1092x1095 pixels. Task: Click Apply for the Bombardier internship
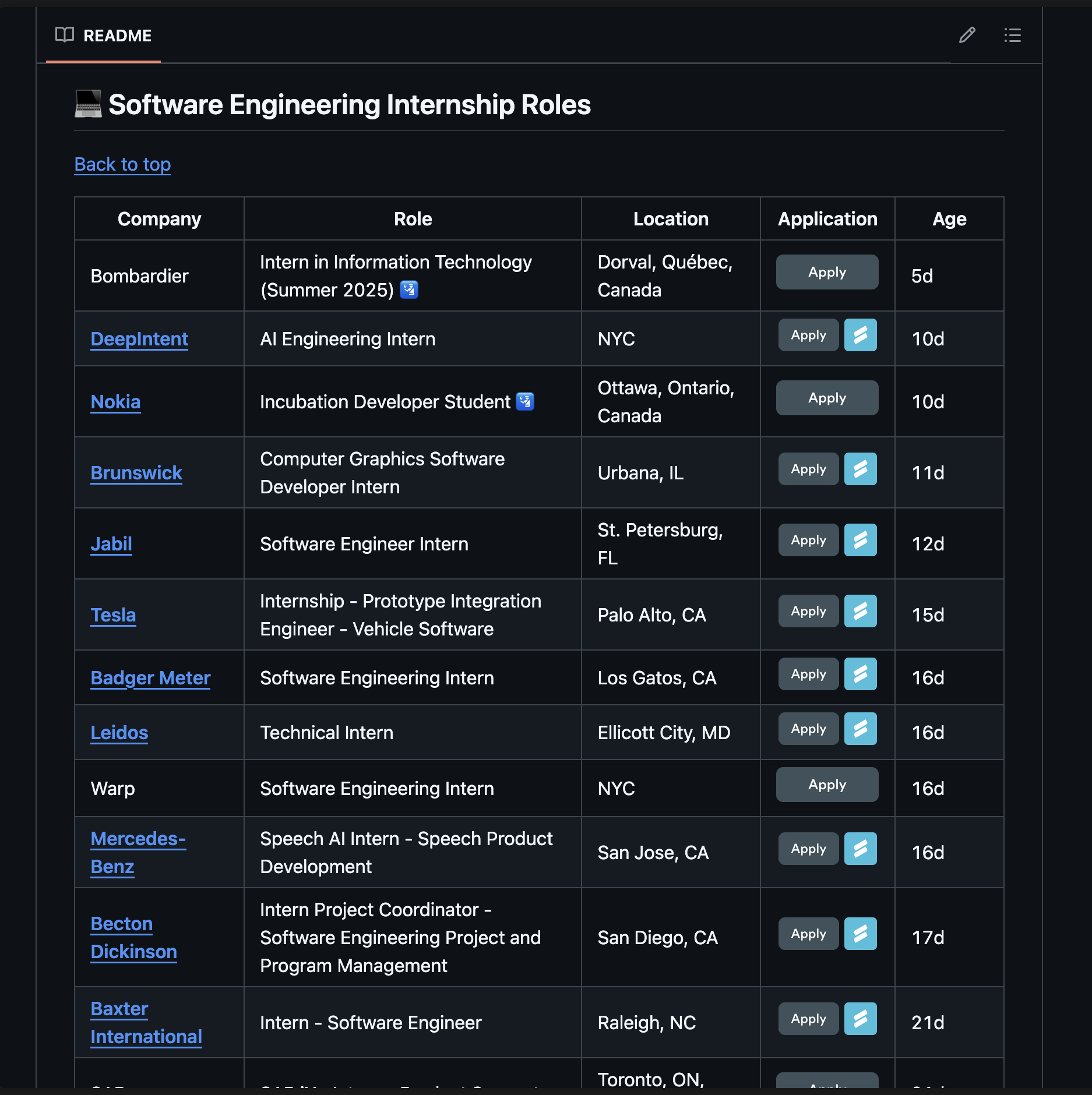coord(827,272)
